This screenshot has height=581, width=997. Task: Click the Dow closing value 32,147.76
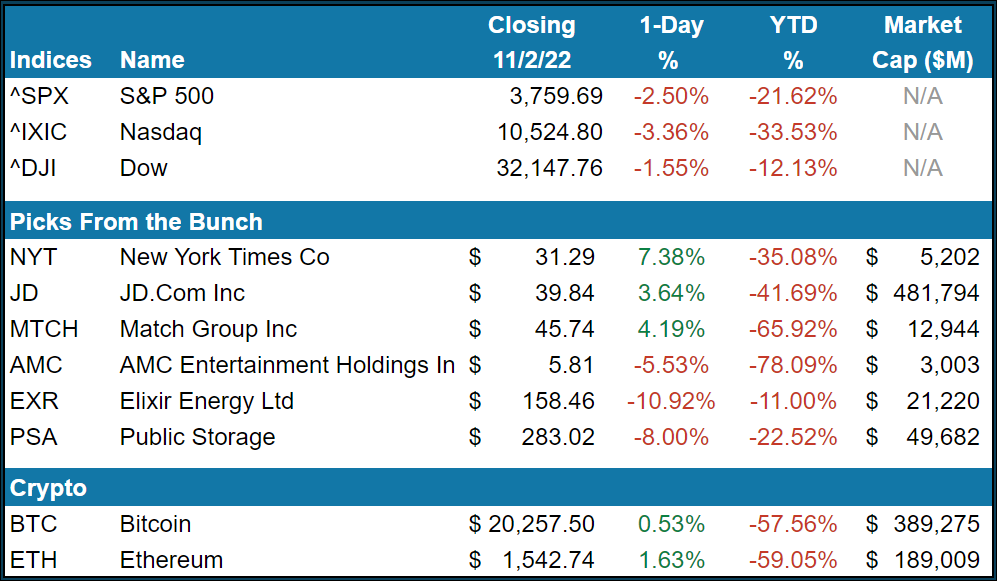pyautogui.click(x=549, y=168)
